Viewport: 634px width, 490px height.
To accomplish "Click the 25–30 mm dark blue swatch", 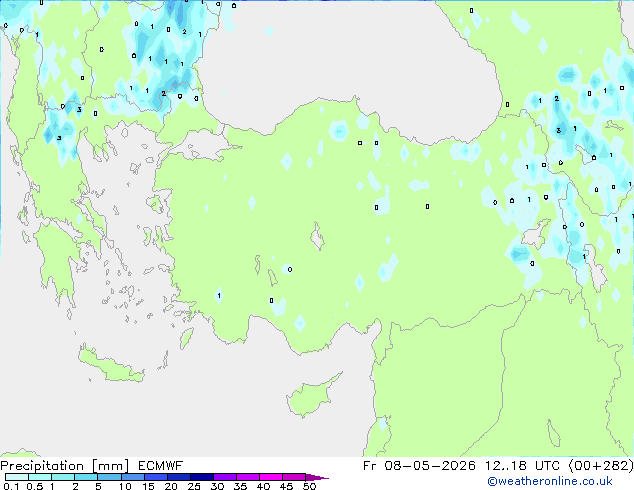I will tap(202, 477).
